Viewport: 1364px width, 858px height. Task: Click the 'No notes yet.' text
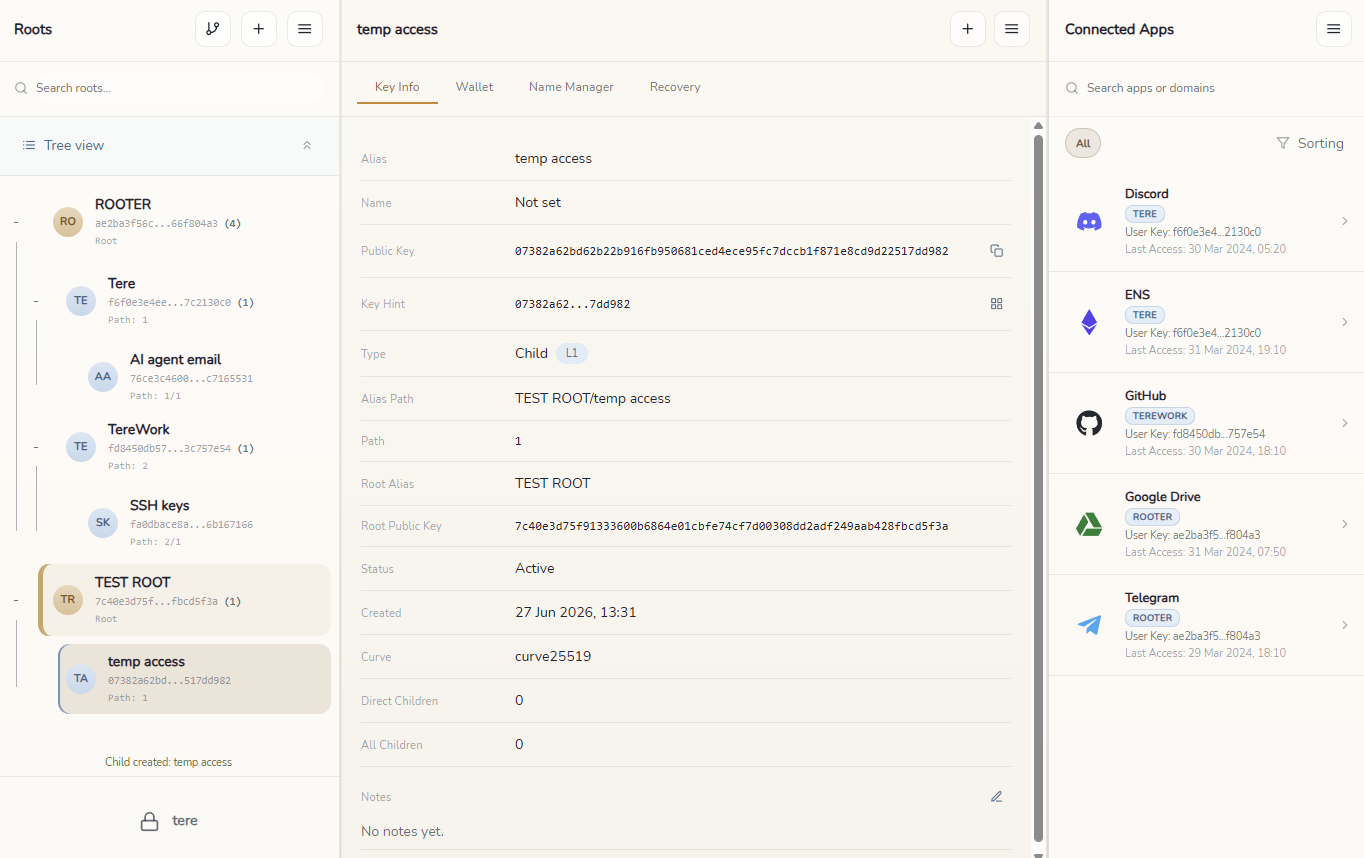pyautogui.click(x=402, y=832)
